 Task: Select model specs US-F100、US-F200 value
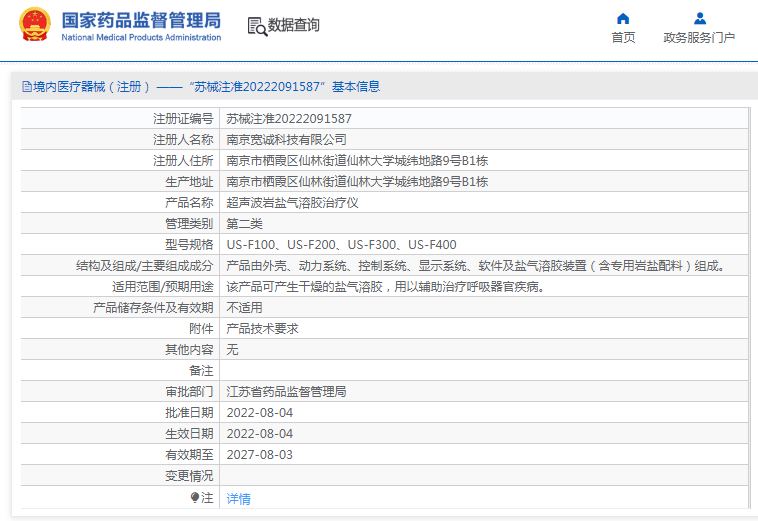(x=341, y=245)
